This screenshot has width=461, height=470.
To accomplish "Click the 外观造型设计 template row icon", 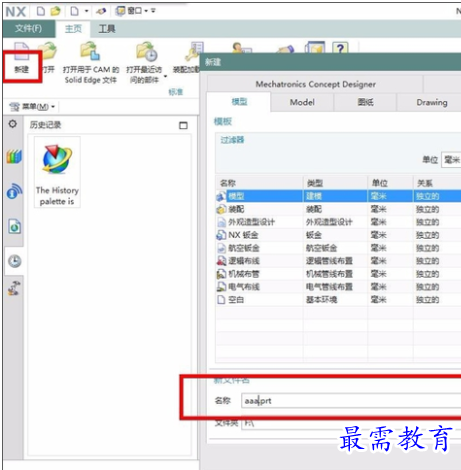I will [x=221, y=222].
